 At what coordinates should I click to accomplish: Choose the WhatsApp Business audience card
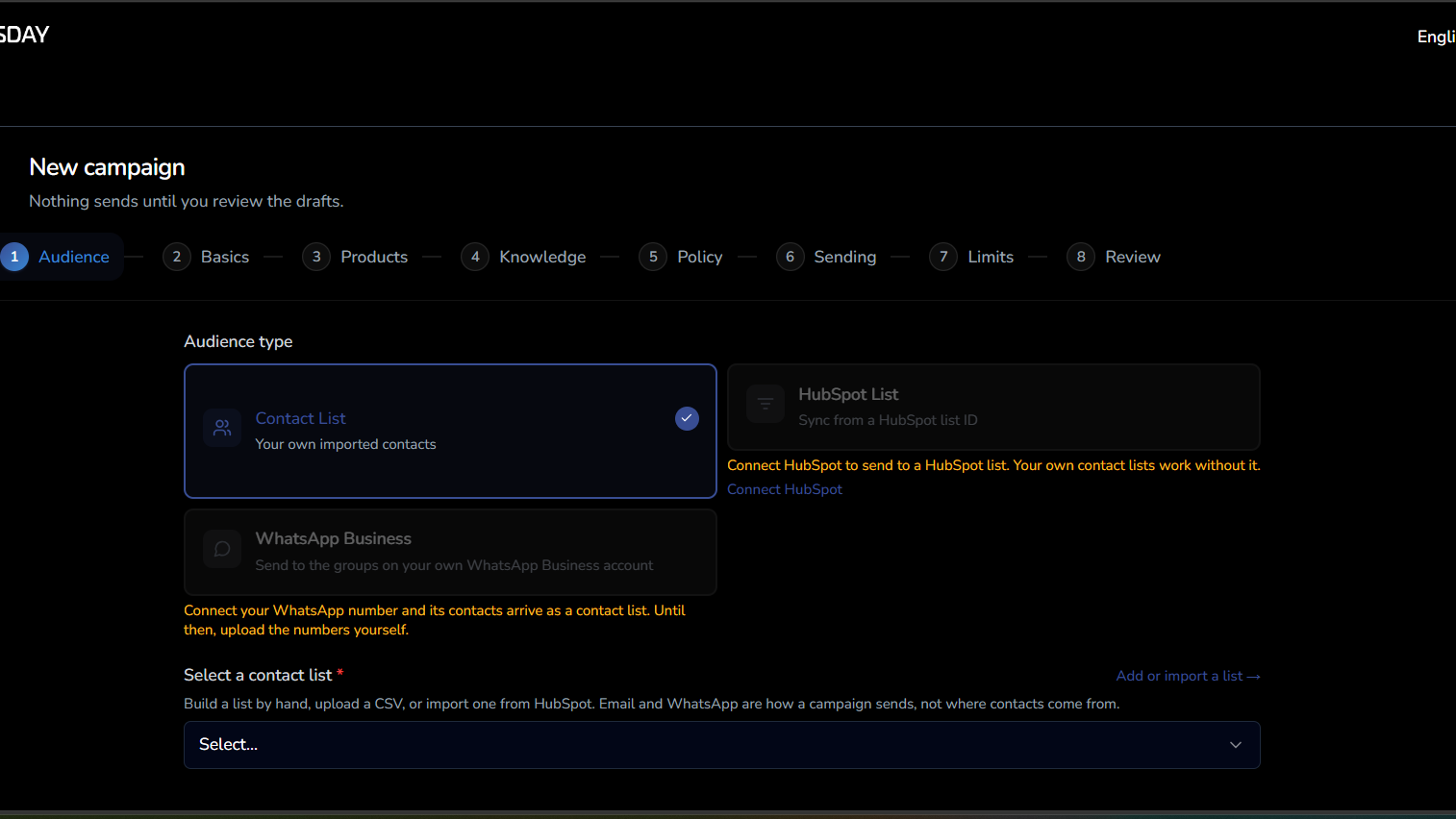pyautogui.click(x=450, y=552)
